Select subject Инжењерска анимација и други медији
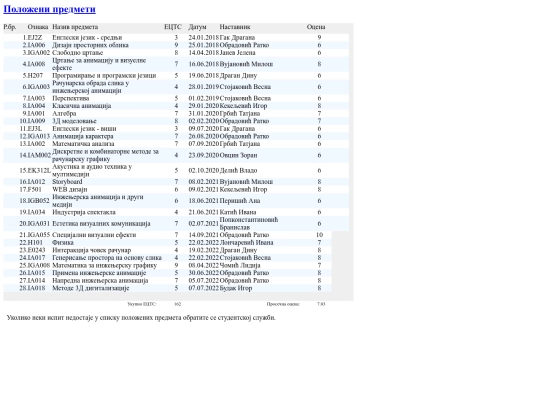Image resolution: width=540 pixels, height=405 pixels. tap(98, 201)
